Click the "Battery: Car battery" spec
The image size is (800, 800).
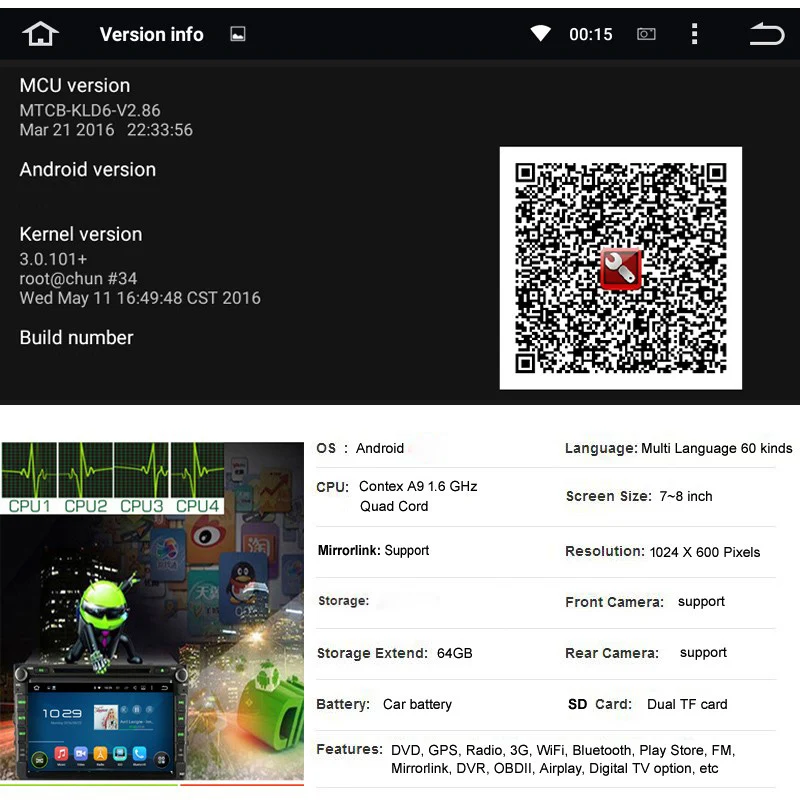pos(384,704)
